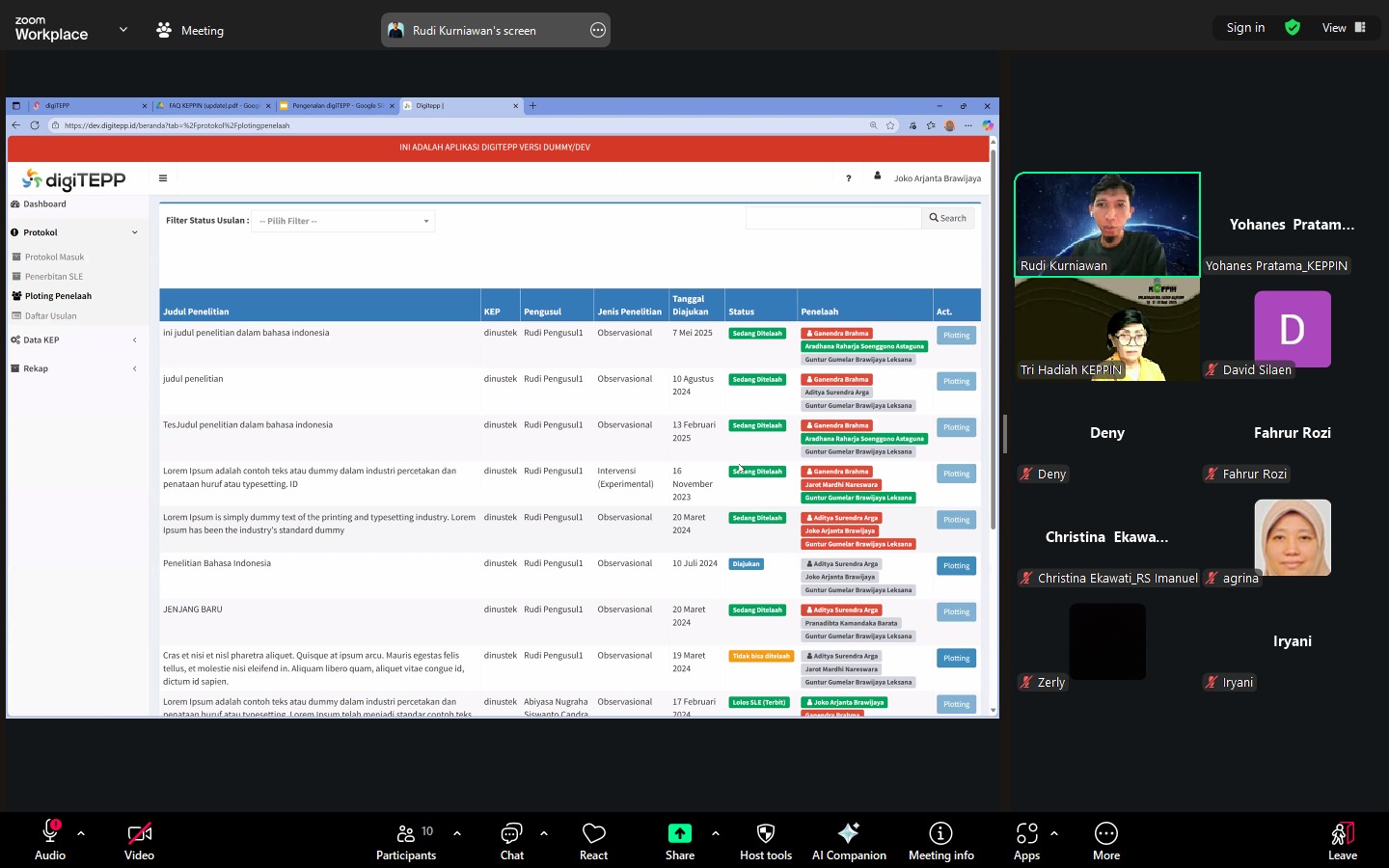The height and width of the screenshot is (868, 1389).
Task: Expand the Audio options arrow
Action: [81, 833]
